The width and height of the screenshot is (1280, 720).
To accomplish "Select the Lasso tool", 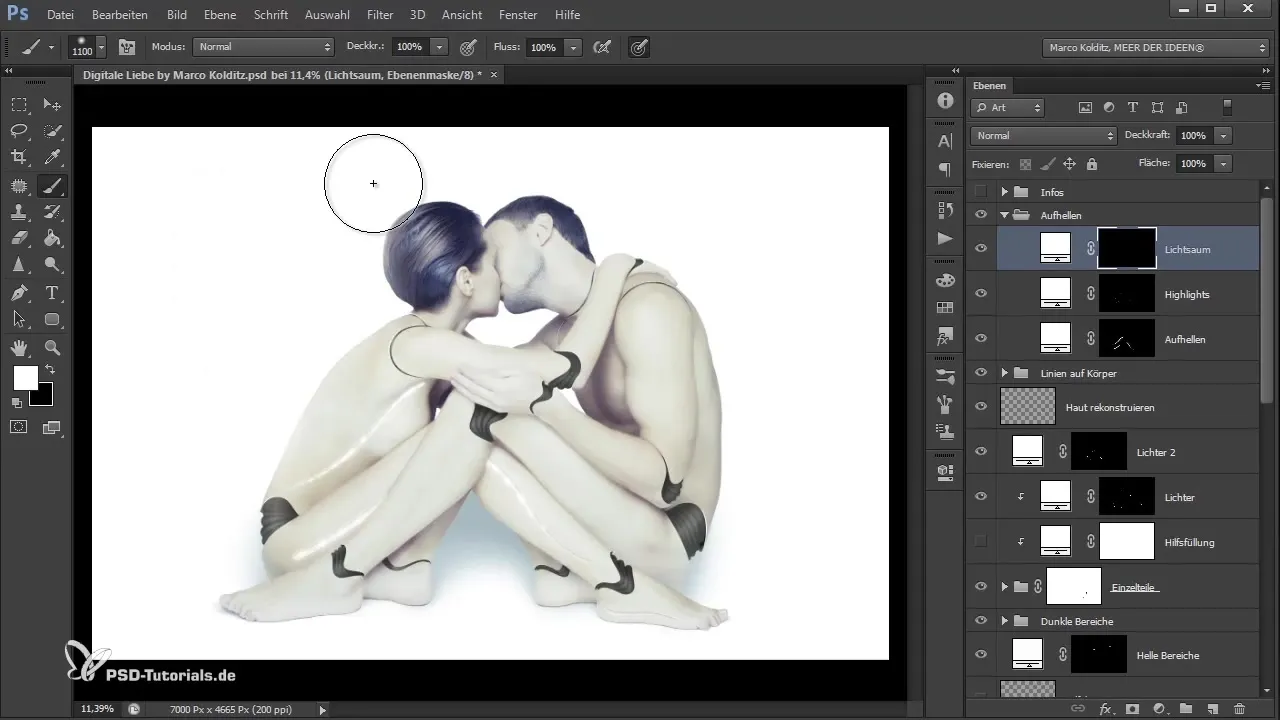I will [x=19, y=131].
